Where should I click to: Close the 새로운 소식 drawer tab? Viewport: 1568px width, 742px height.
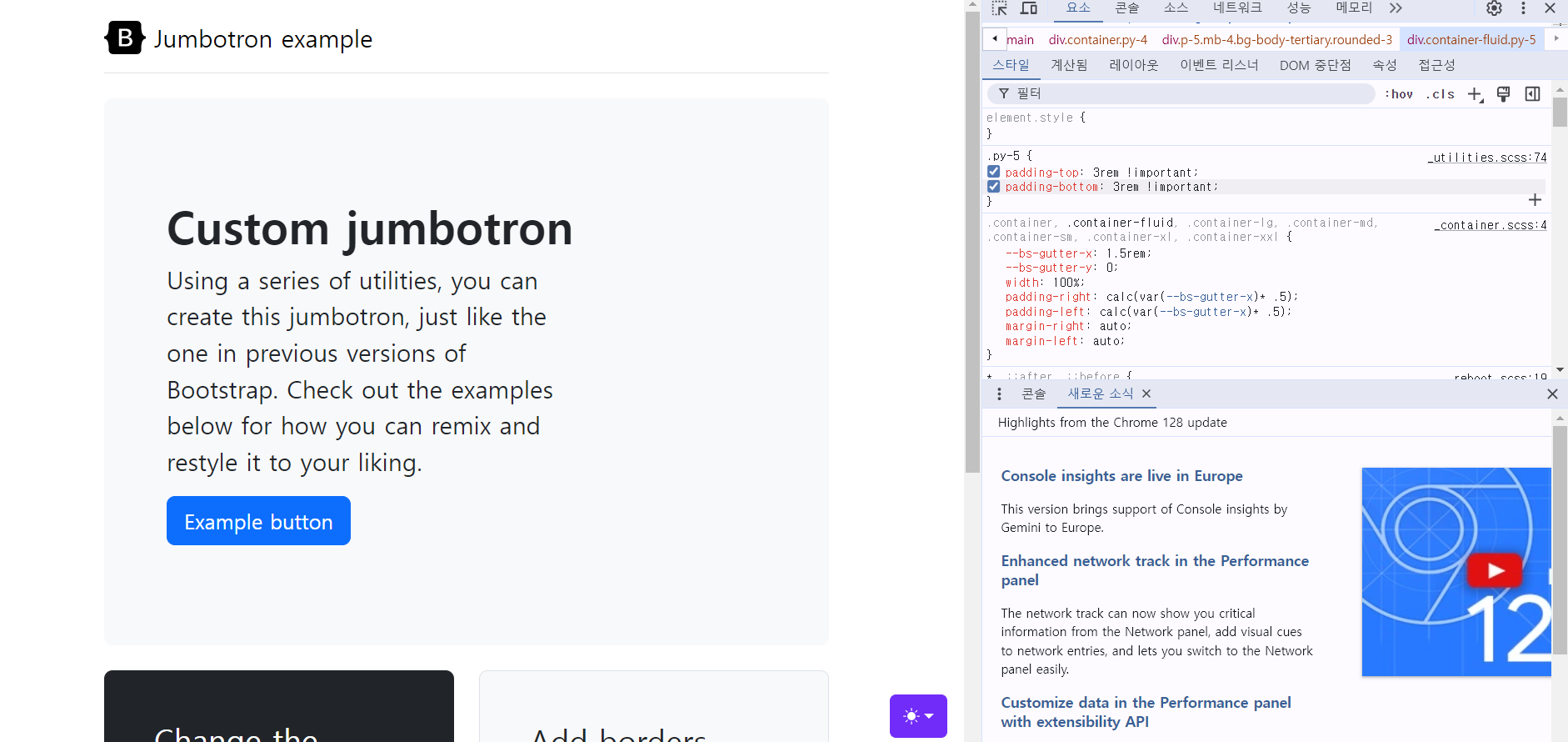(1146, 394)
